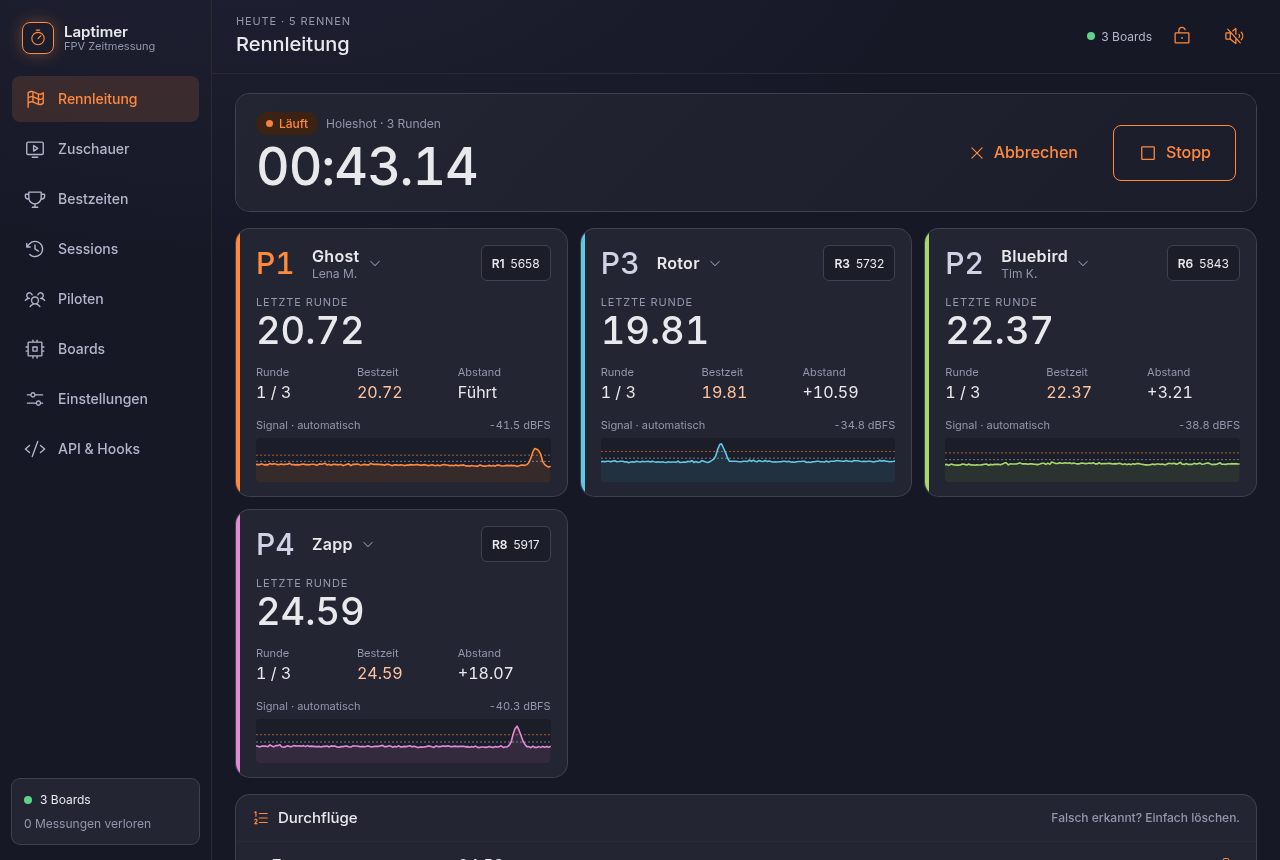This screenshot has height=860, width=1280.
Task: Click Bluebird's signal graph
Action: pos(1092,460)
